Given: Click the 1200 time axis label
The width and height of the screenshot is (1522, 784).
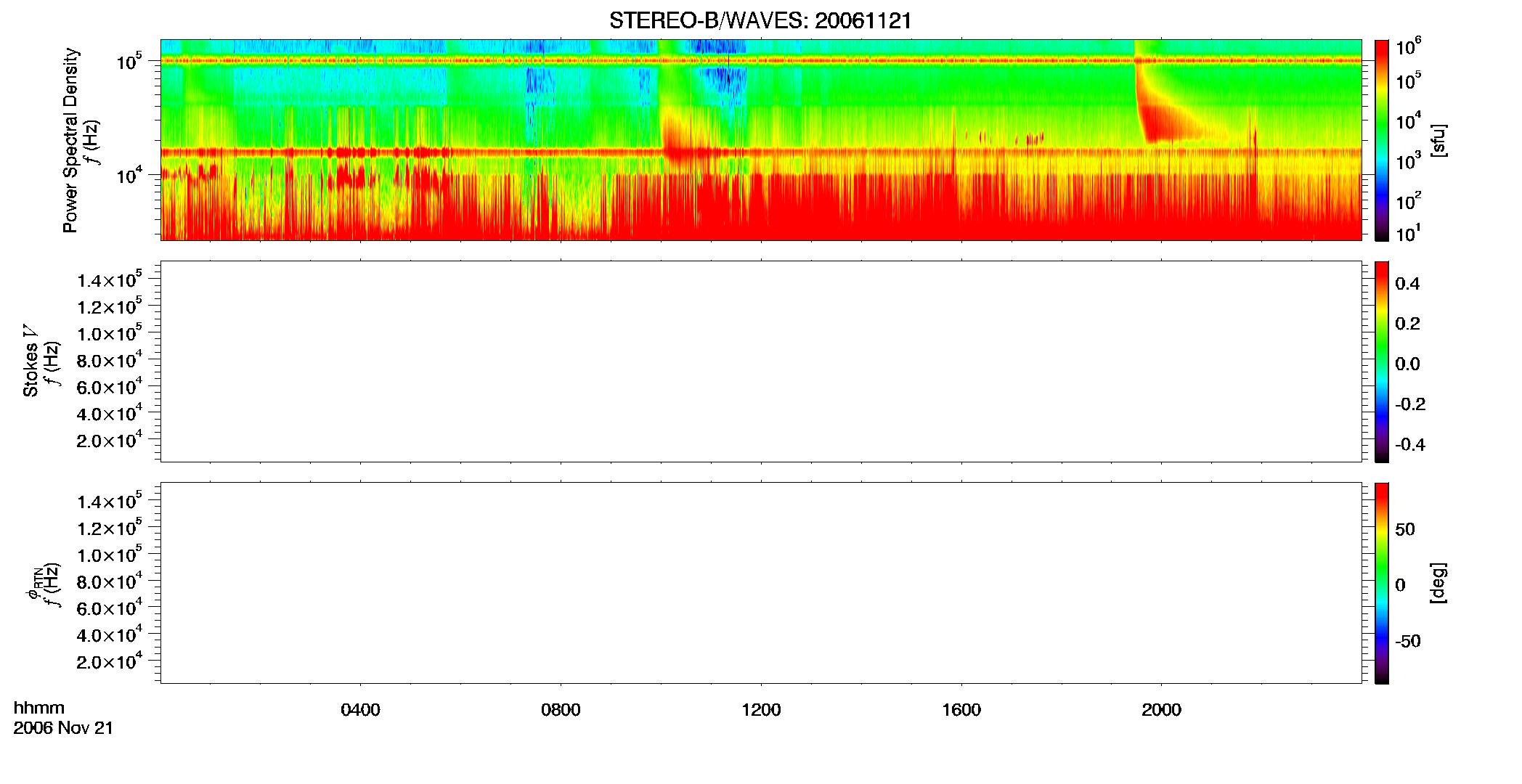Looking at the screenshot, I should (761, 710).
